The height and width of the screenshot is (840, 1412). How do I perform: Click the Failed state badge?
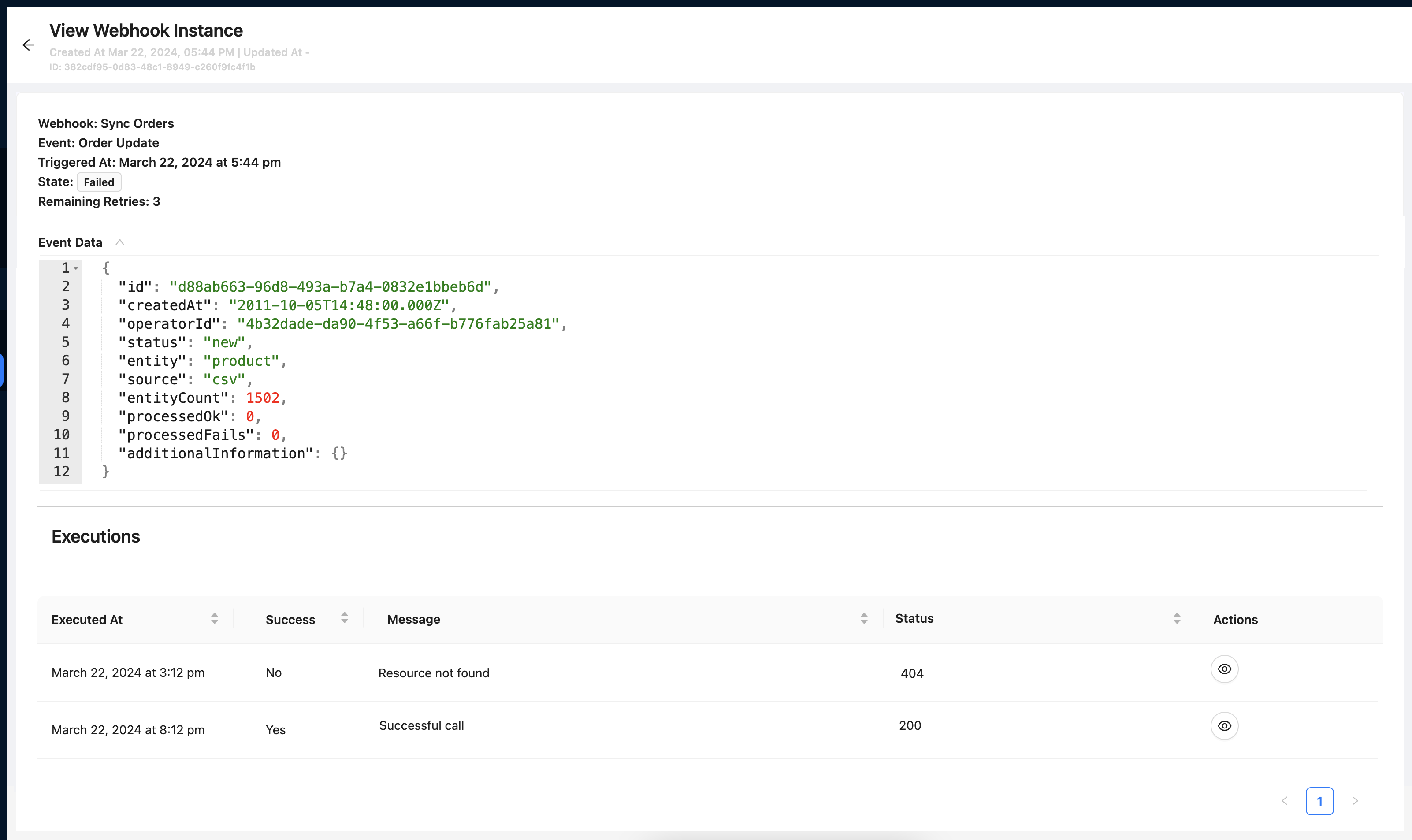tap(98, 182)
